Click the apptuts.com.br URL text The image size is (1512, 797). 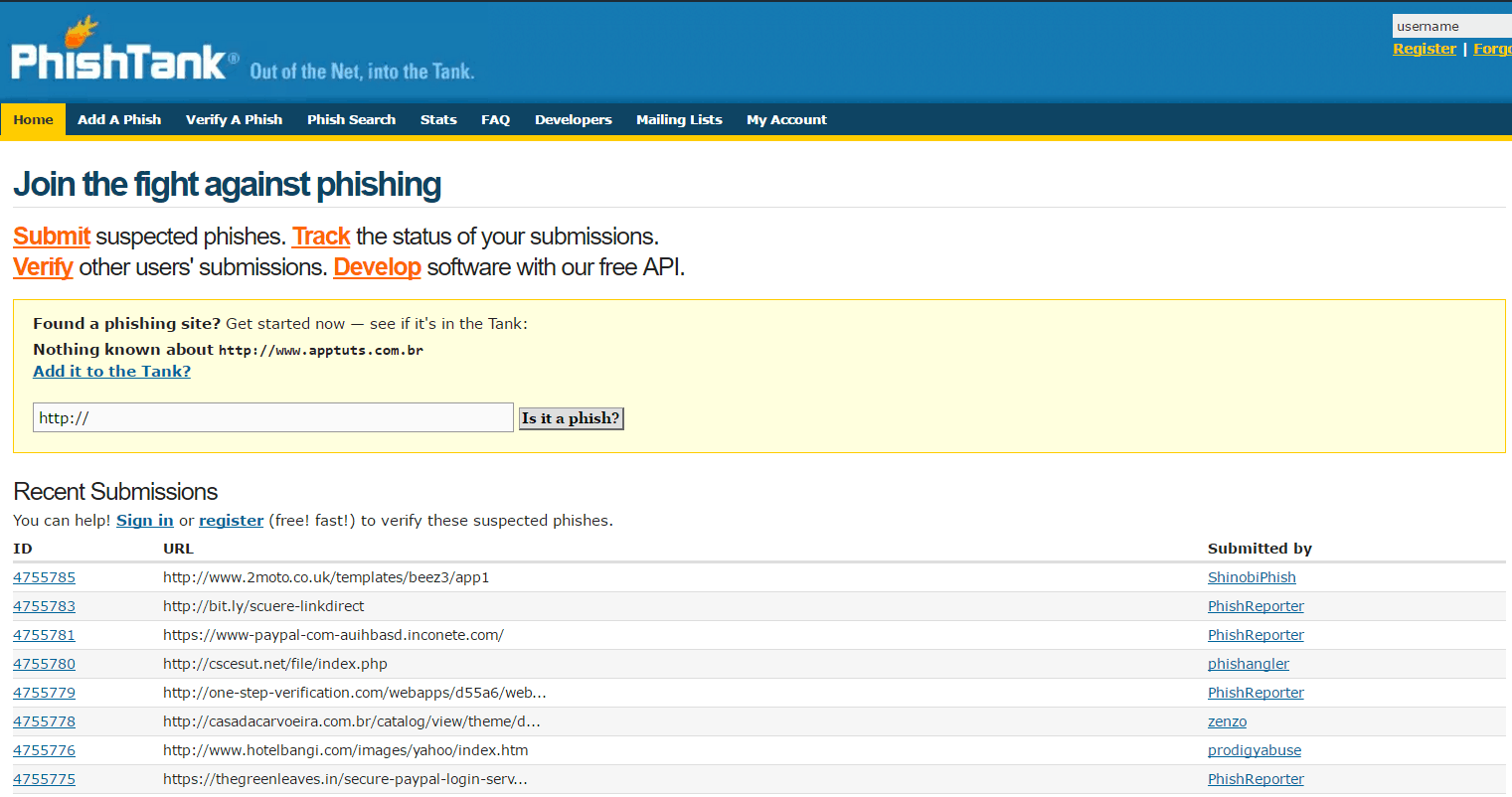[x=321, y=350]
